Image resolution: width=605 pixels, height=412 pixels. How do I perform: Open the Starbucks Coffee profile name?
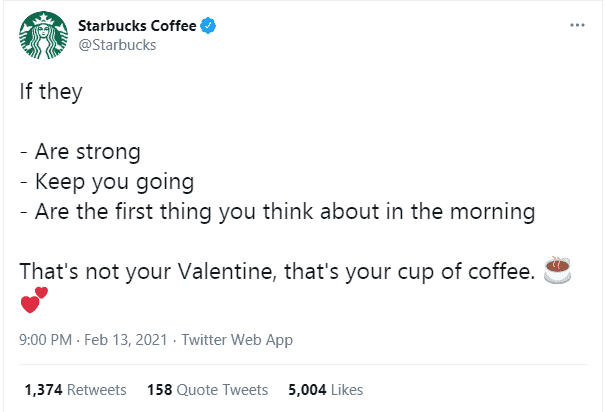(x=135, y=25)
